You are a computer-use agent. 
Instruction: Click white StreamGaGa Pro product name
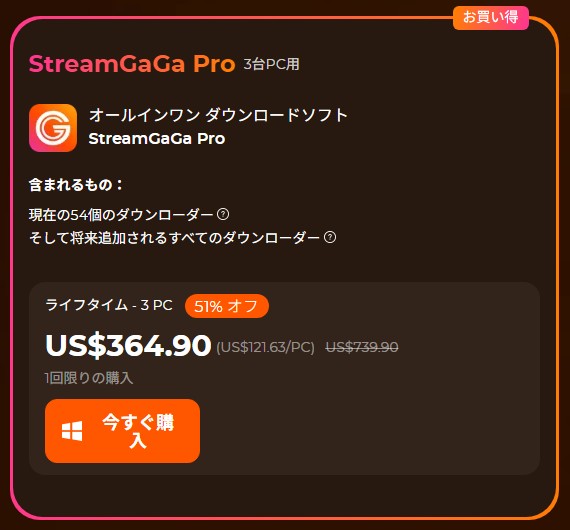[157, 138]
